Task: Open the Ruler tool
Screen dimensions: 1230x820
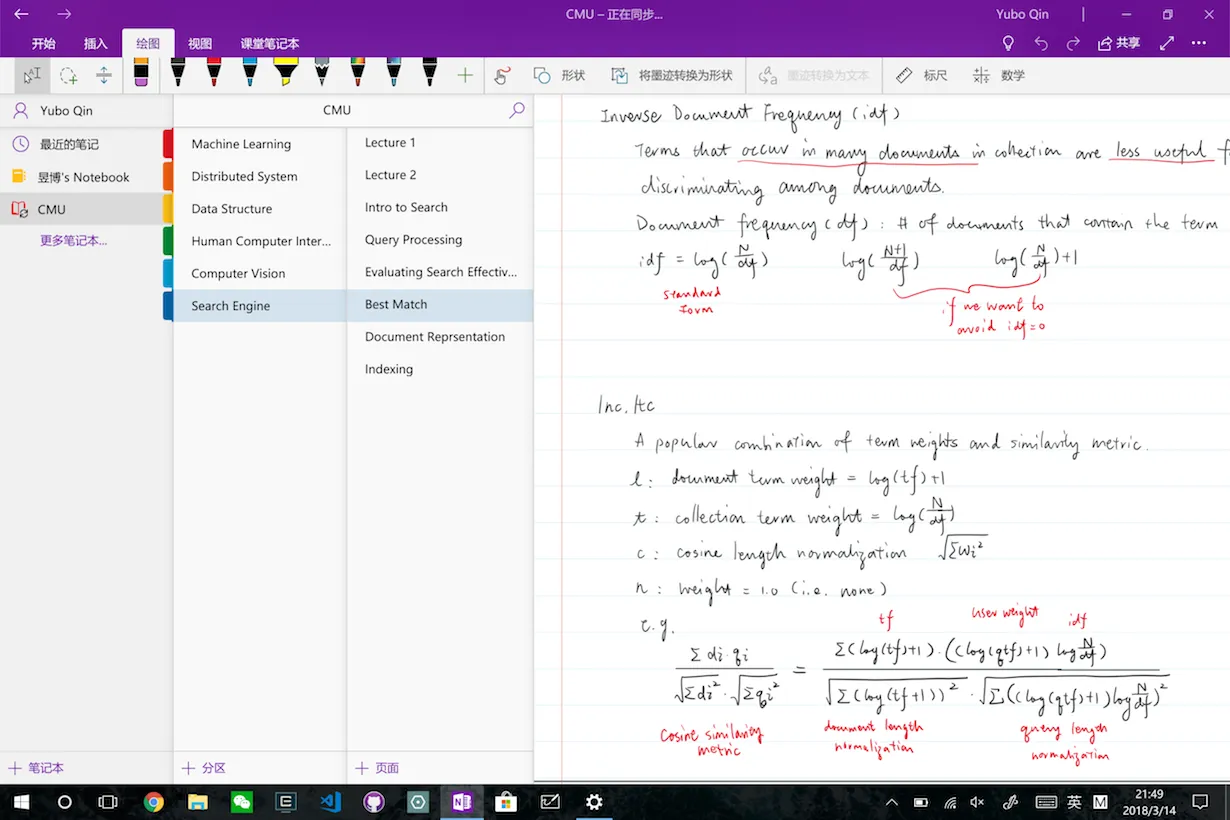Action: [x=921, y=76]
